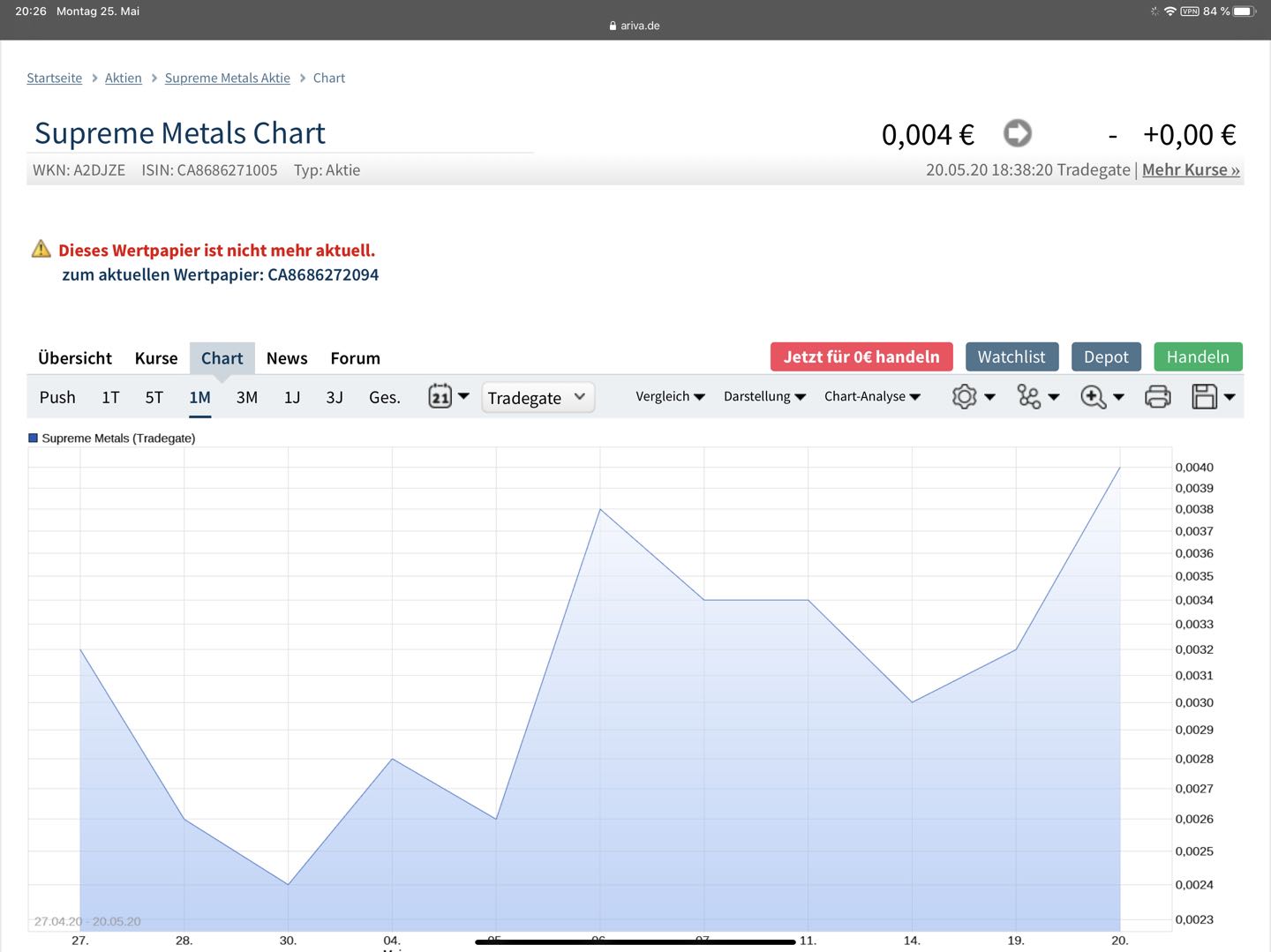Open the current security link CA8686272094

pyautogui.click(x=323, y=274)
